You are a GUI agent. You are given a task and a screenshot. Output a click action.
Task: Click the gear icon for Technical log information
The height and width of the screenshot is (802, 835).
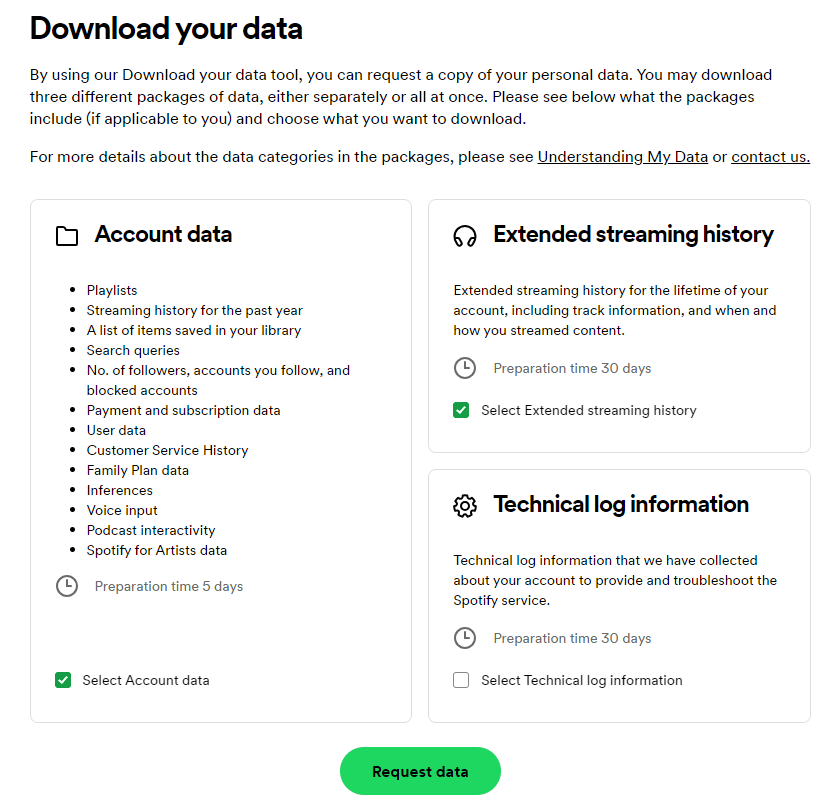click(465, 506)
